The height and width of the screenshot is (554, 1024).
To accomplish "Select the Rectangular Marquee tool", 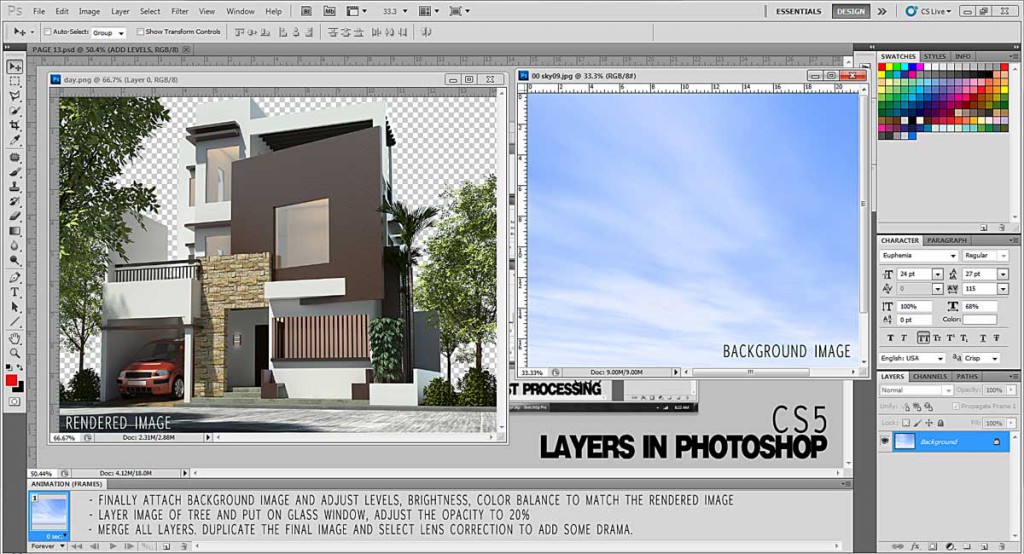I will 14,82.
